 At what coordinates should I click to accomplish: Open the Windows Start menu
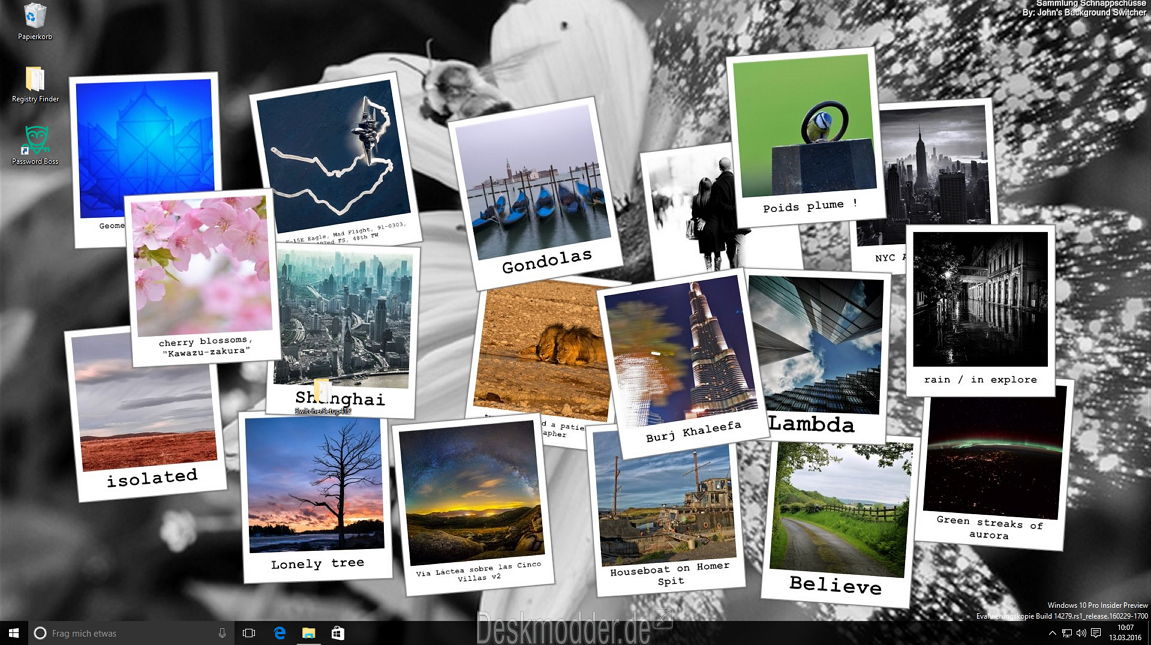click(x=13, y=633)
